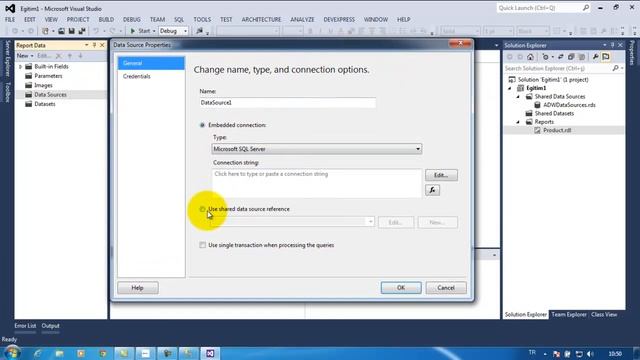Click the Save icon in the toolbar
640x360 pixels.
(x=71, y=31)
